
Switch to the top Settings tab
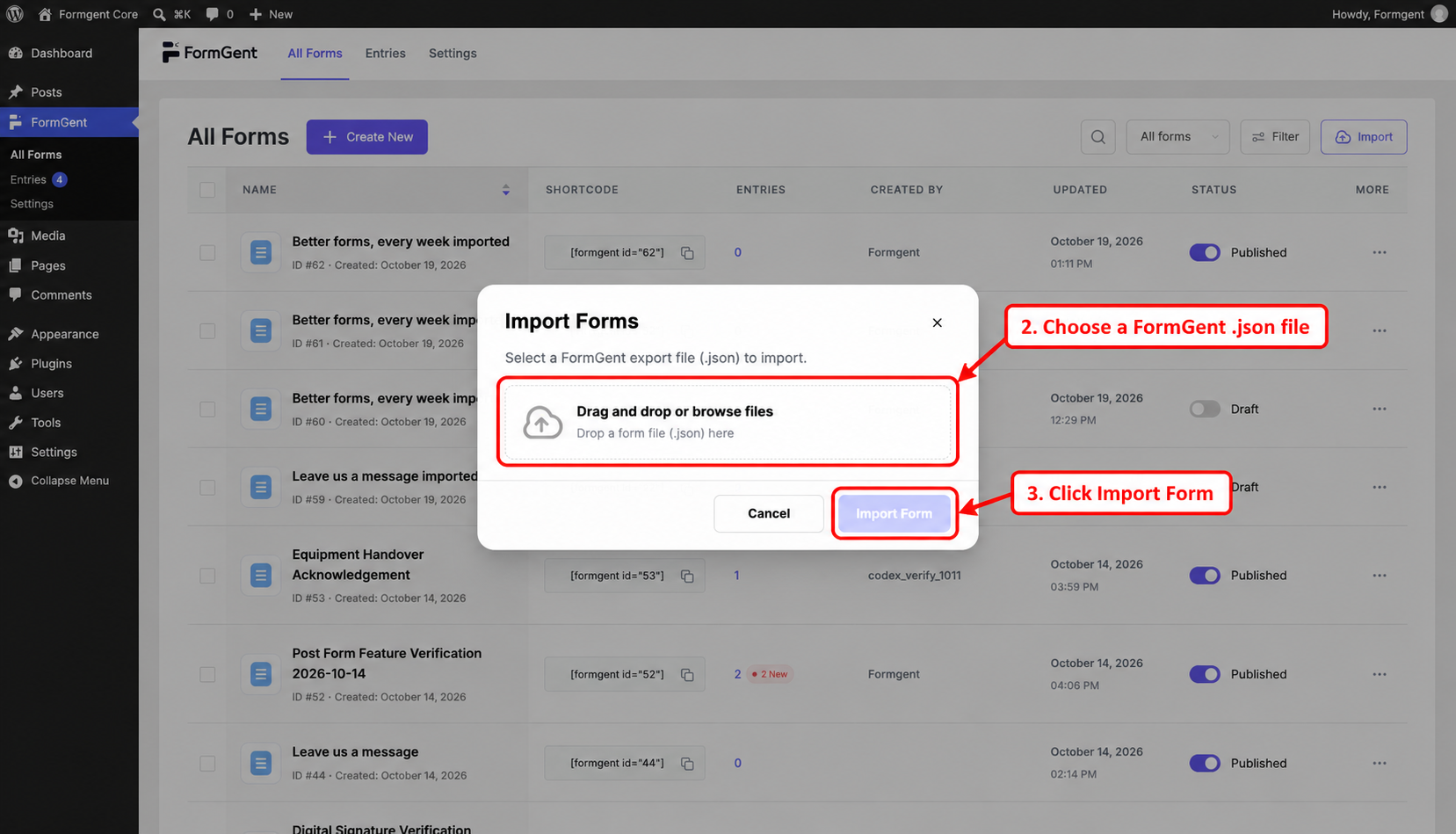[x=453, y=54]
